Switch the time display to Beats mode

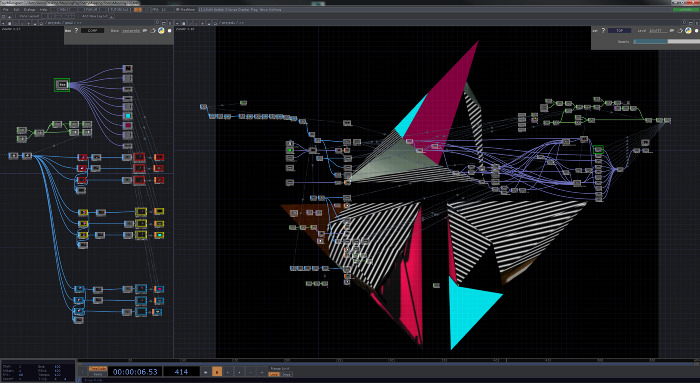[98, 374]
